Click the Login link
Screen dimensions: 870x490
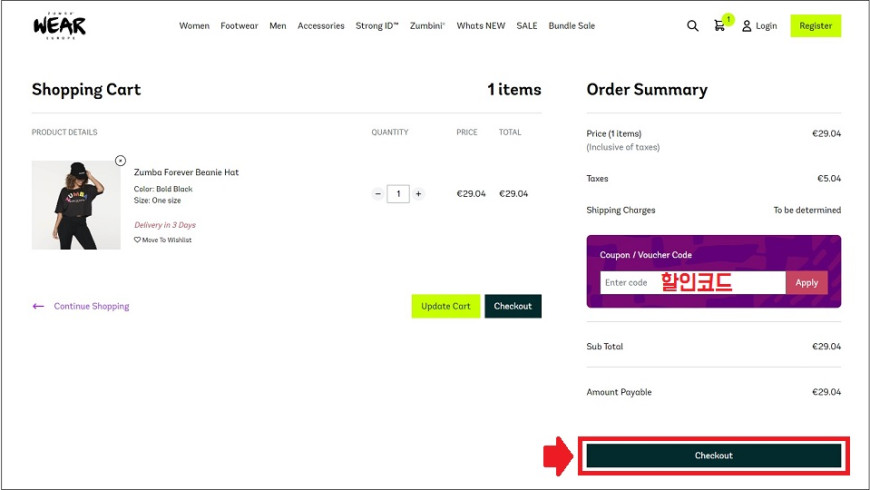(766, 26)
